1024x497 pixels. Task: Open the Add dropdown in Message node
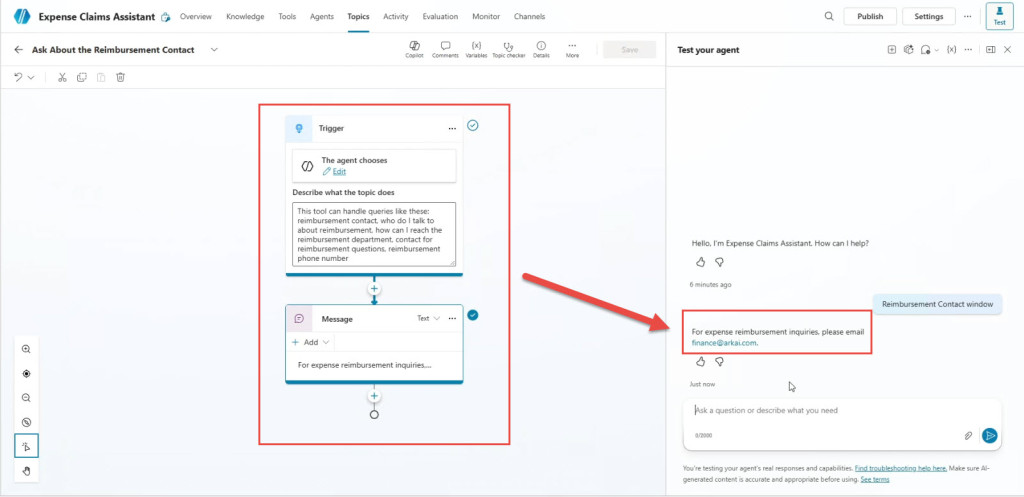pyautogui.click(x=312, y=342)
